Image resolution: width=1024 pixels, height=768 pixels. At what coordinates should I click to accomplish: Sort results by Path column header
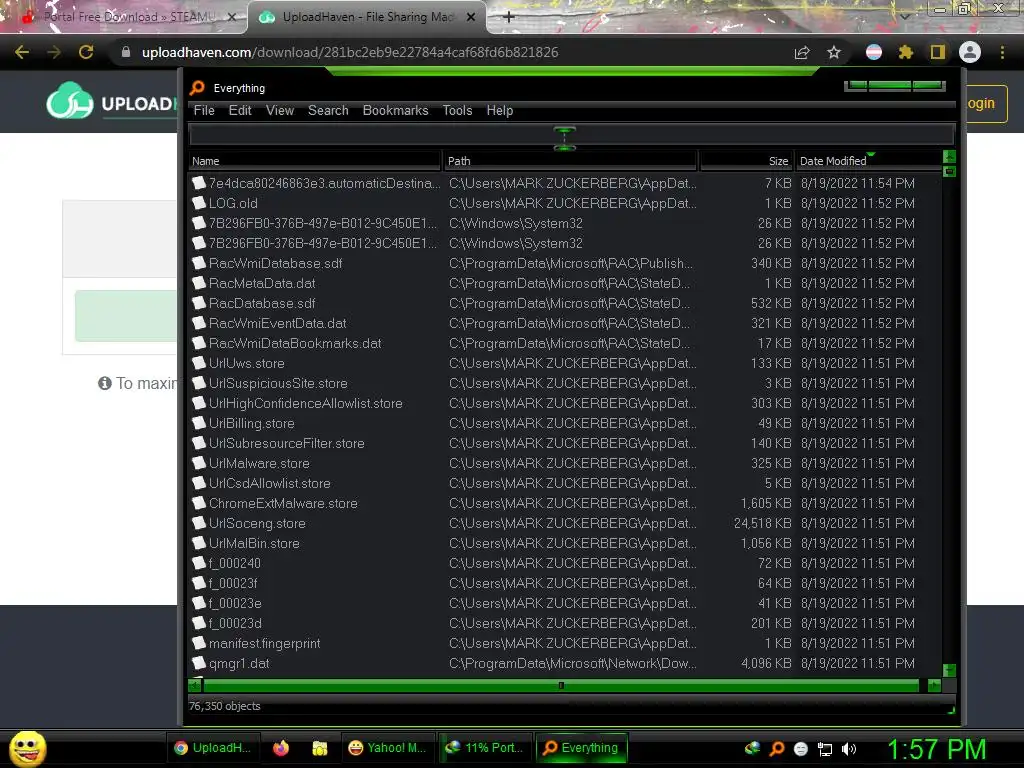570,161
